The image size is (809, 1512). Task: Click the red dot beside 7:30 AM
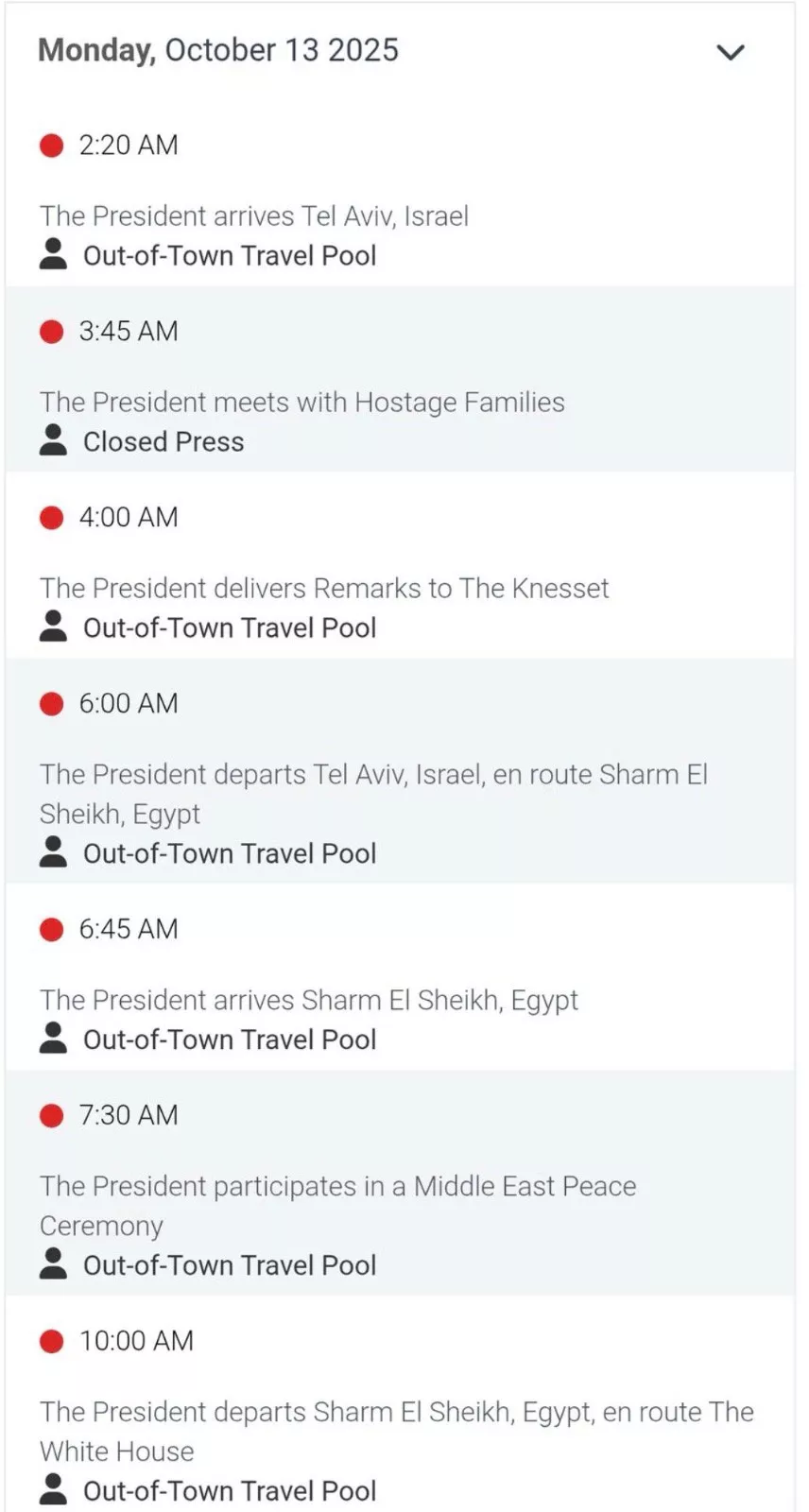(51, 1116)
